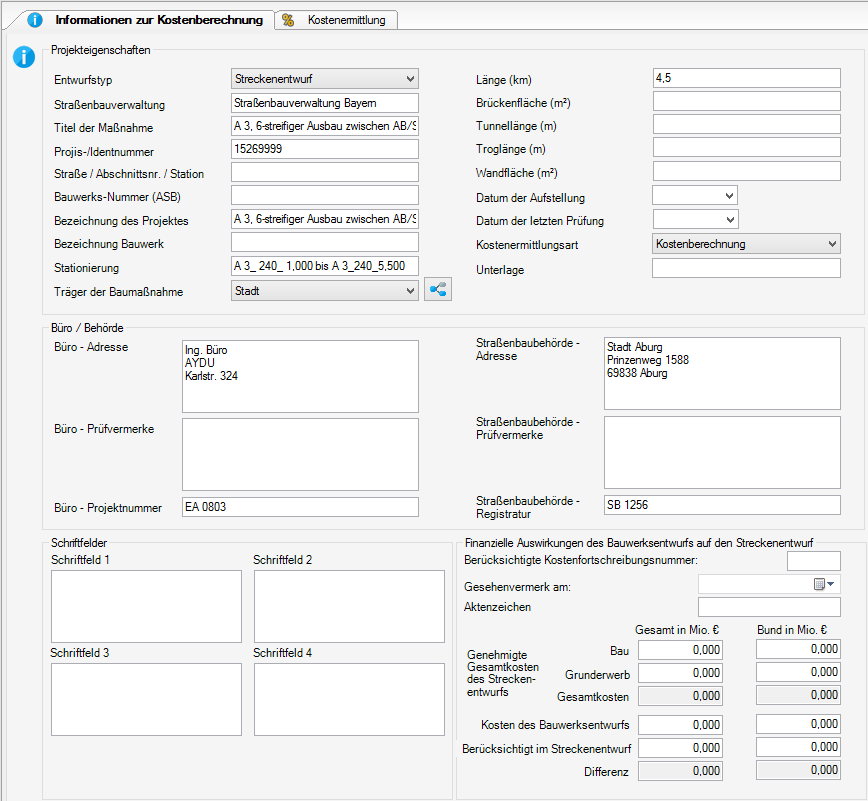
Task: Focus the Brückenfläche (m²) field
Action: [747, 101]
